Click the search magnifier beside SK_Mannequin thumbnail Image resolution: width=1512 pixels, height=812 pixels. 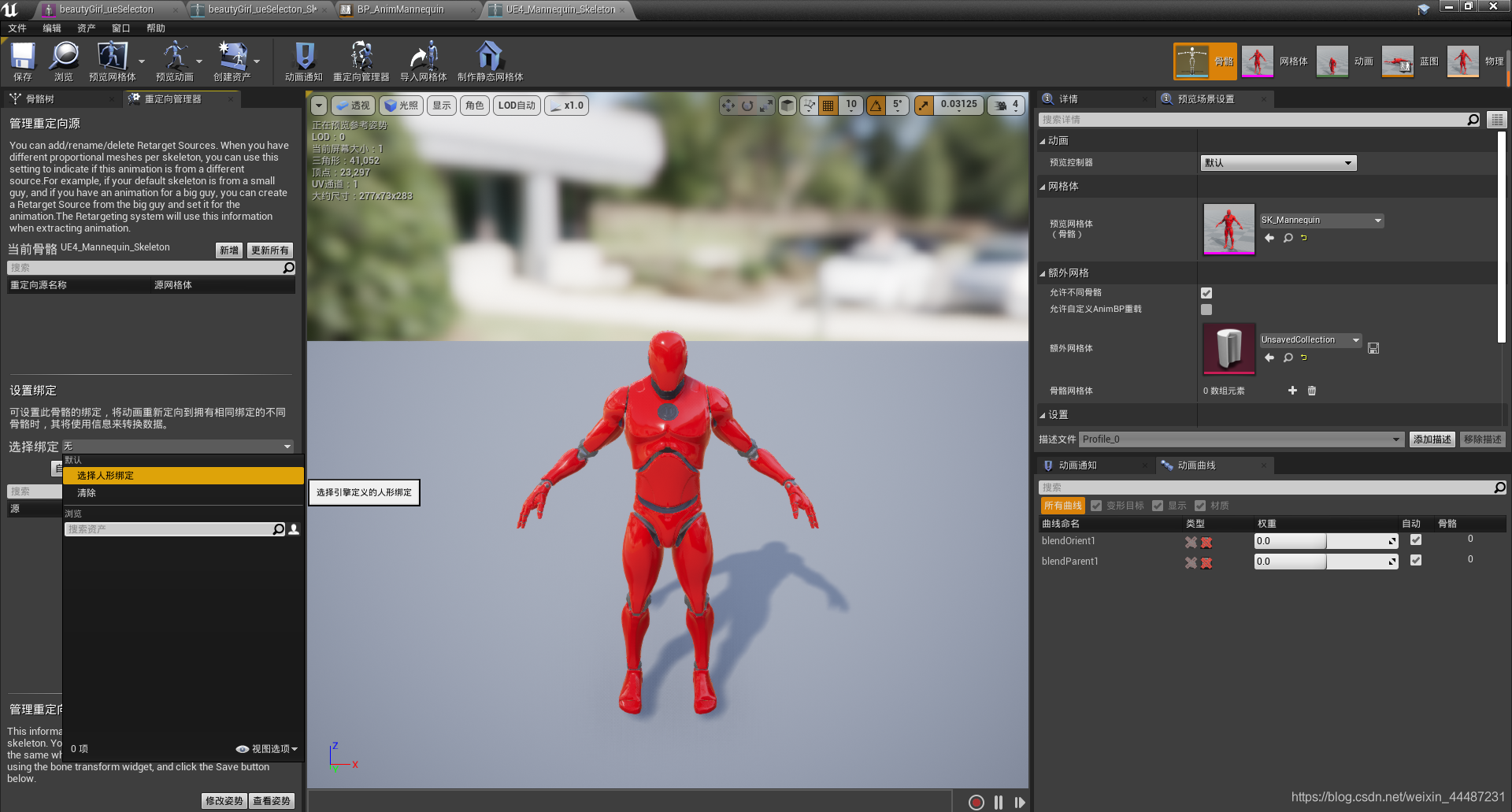click(x=1288, y=238)
